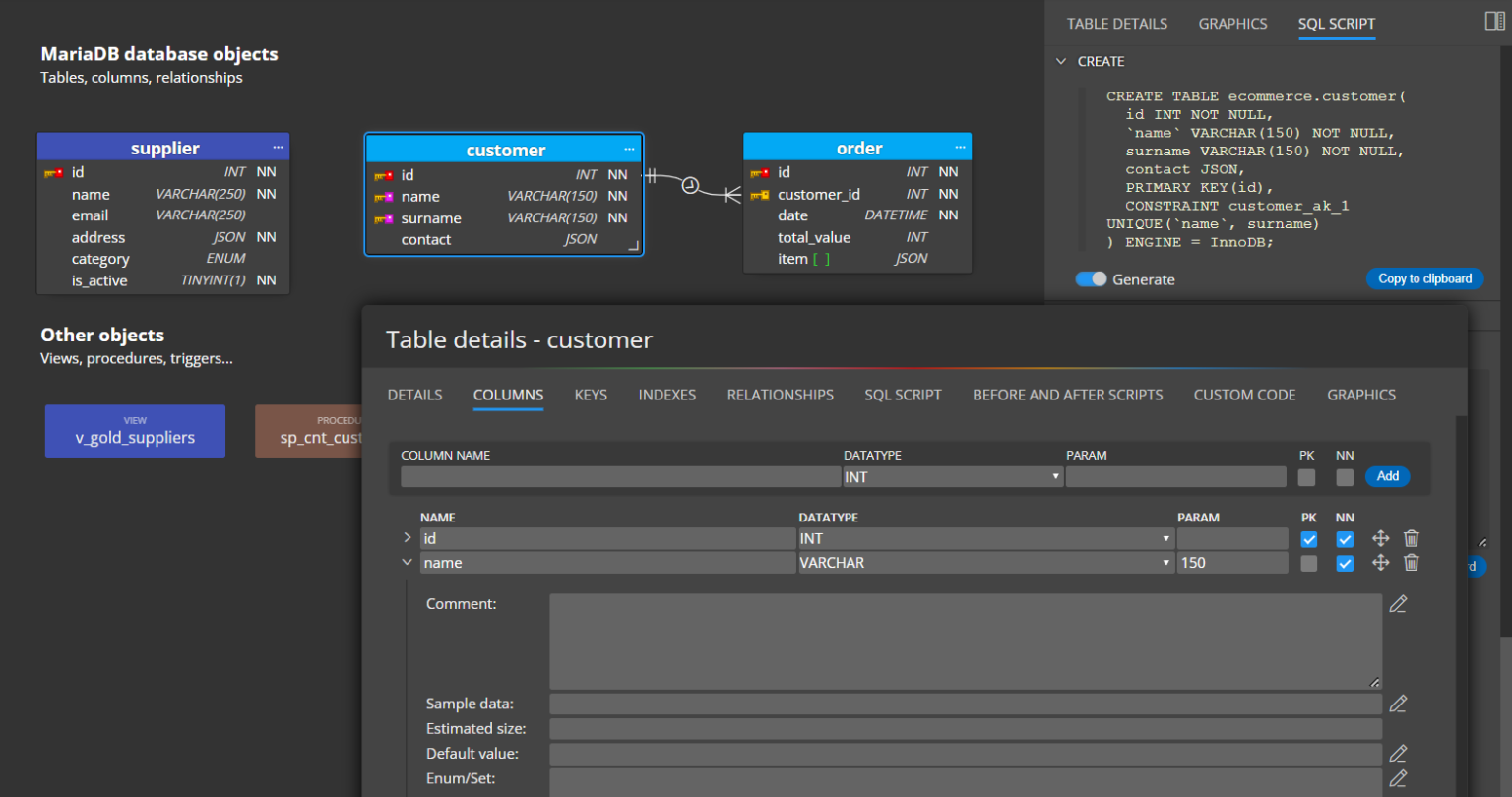Screen dimensions: 1512x797
Task: Open the TABLE DETAILS tab in side panel
Action: (1117, 24)
